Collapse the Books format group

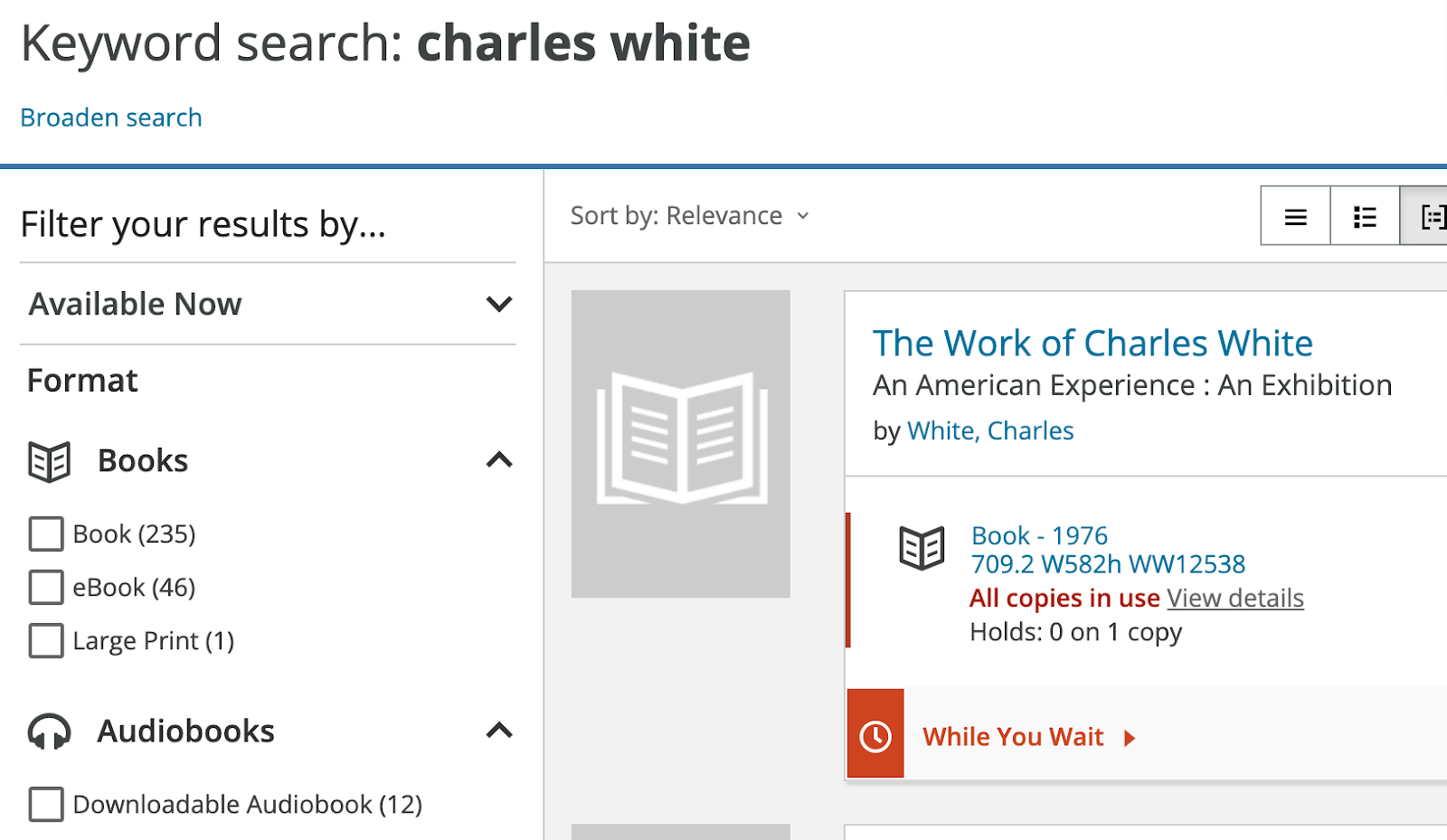[x=499, y=460]
